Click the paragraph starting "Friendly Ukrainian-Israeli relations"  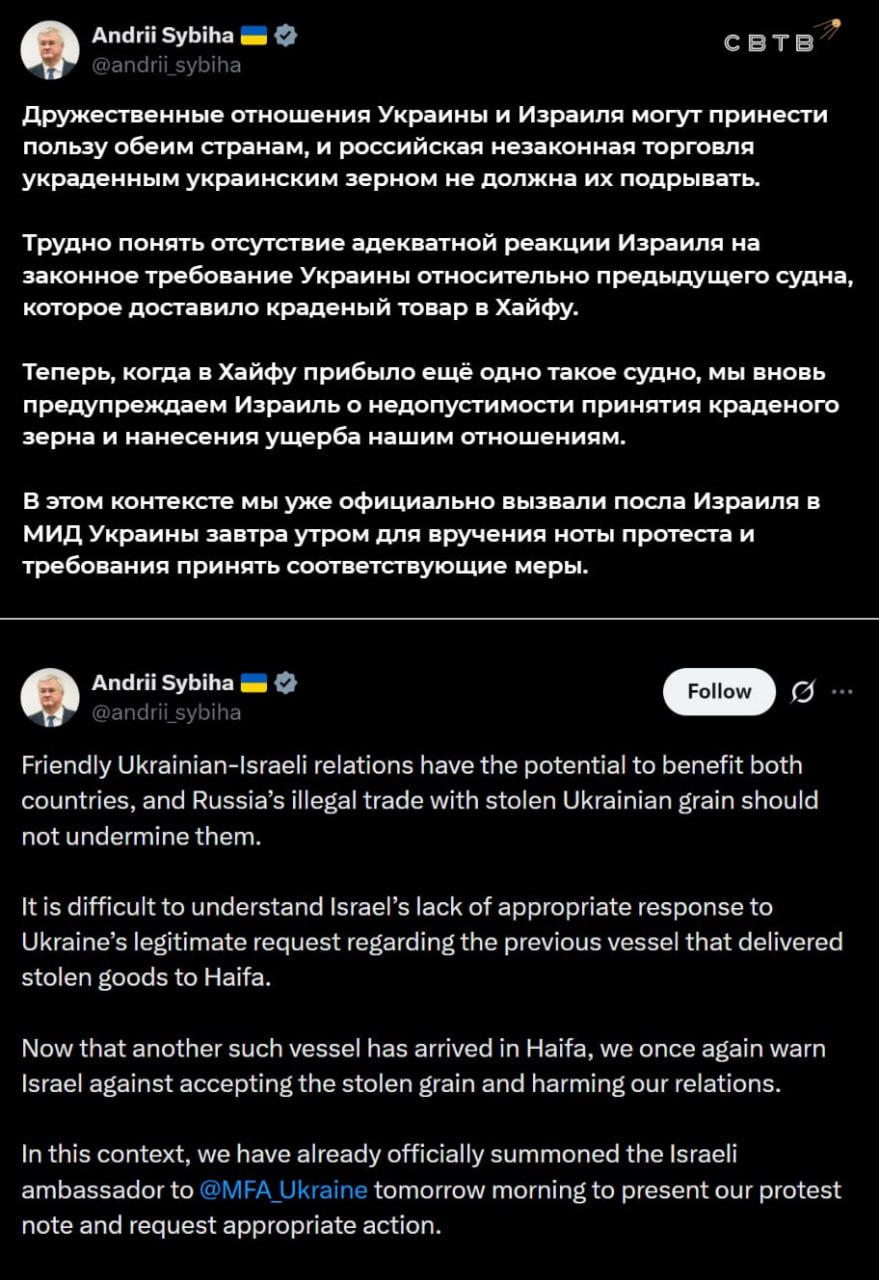point(420,800)
